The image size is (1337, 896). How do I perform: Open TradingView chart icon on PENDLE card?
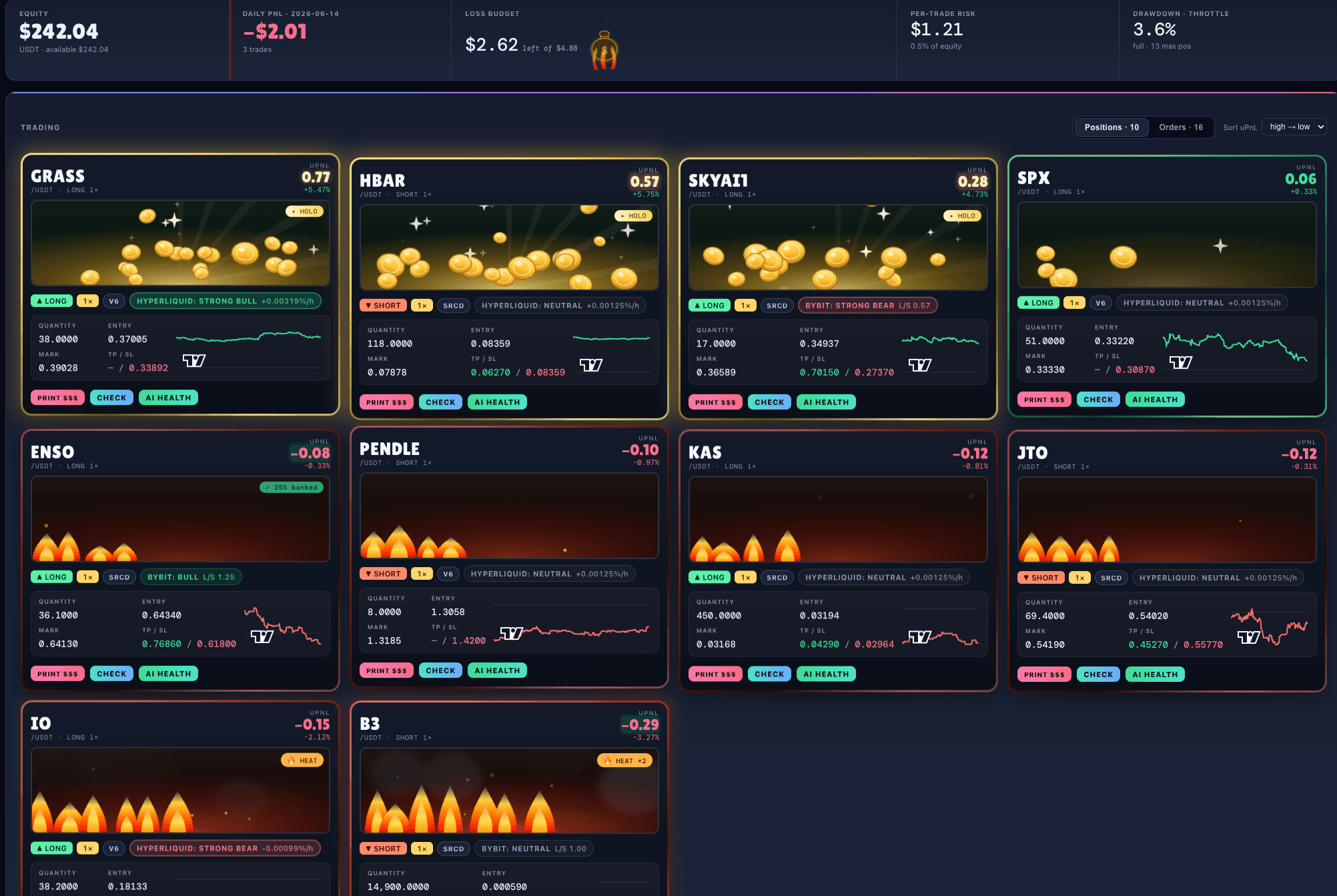click(x=512, y=633)
